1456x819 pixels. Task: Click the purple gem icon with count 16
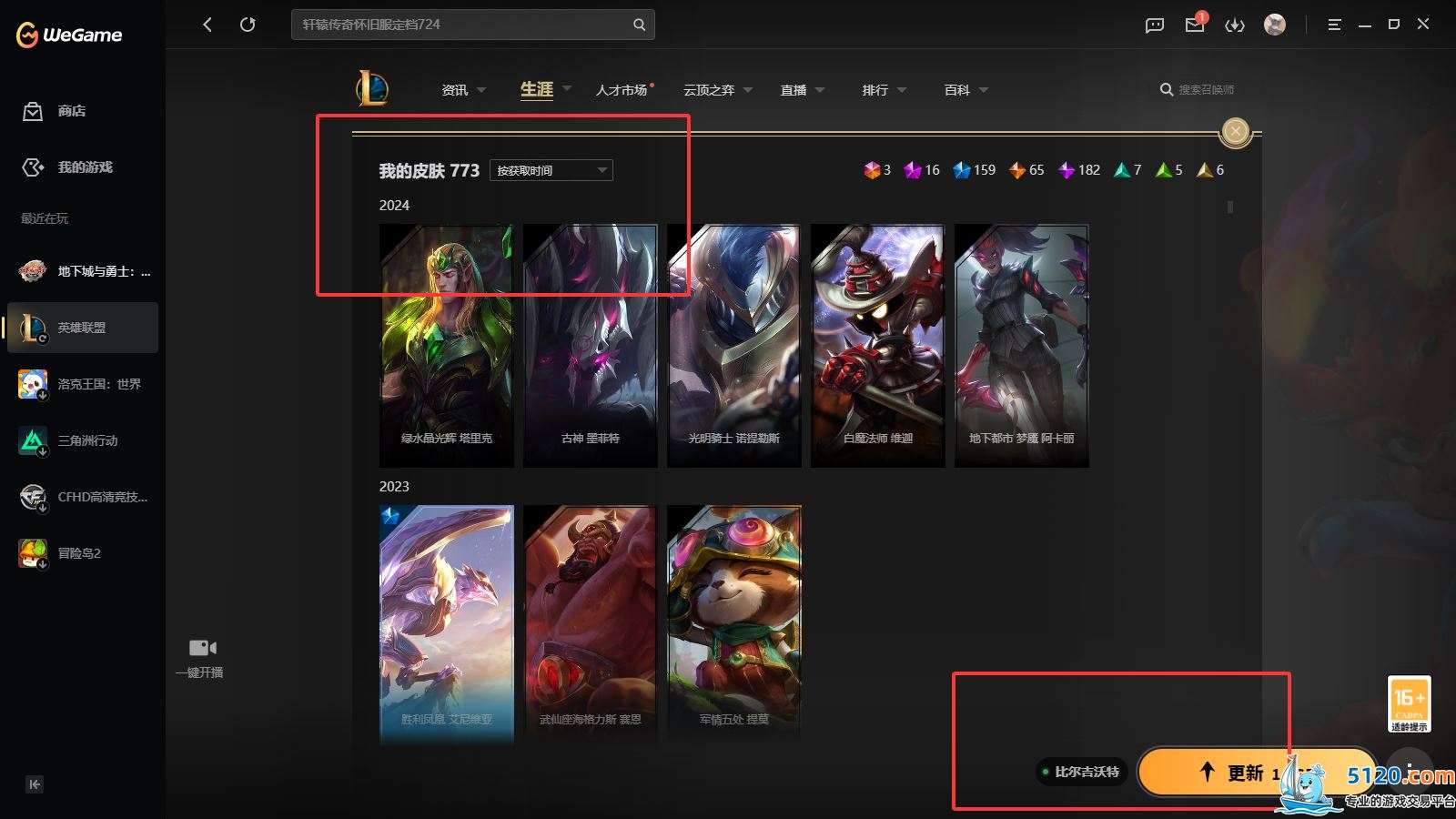(x=912, y=170)
